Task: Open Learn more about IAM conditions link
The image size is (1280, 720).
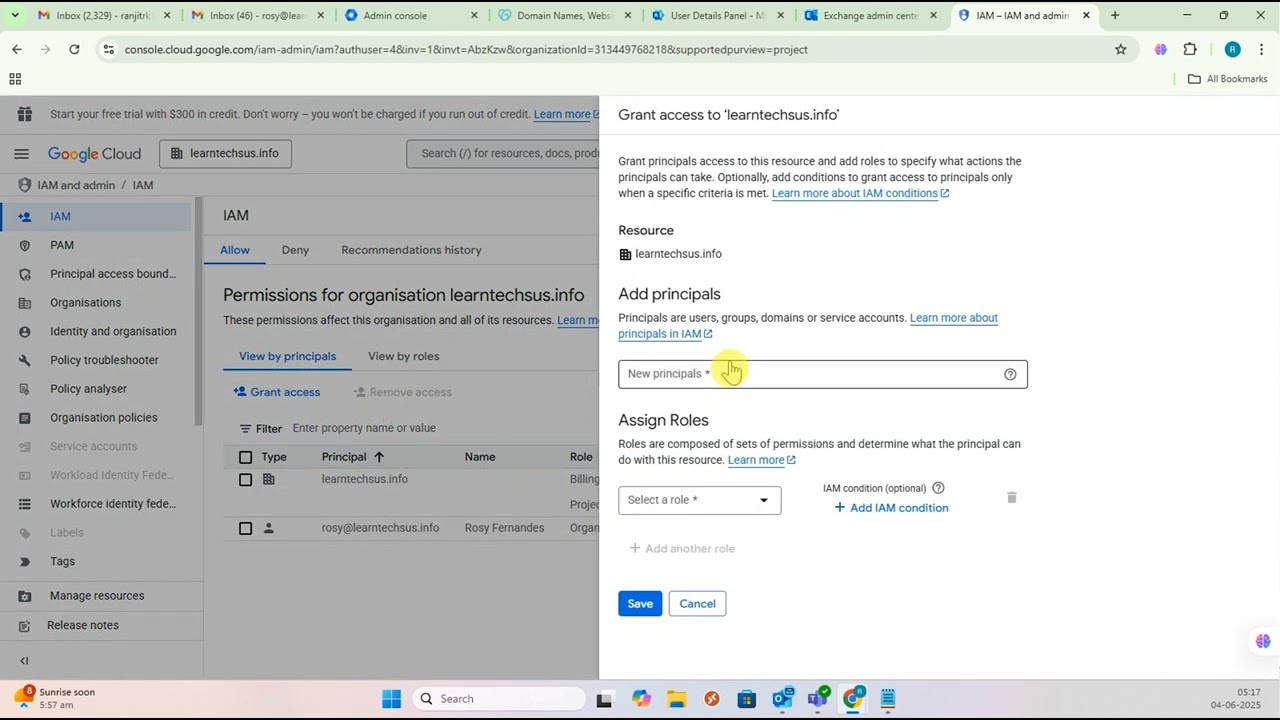Action: 860,193
